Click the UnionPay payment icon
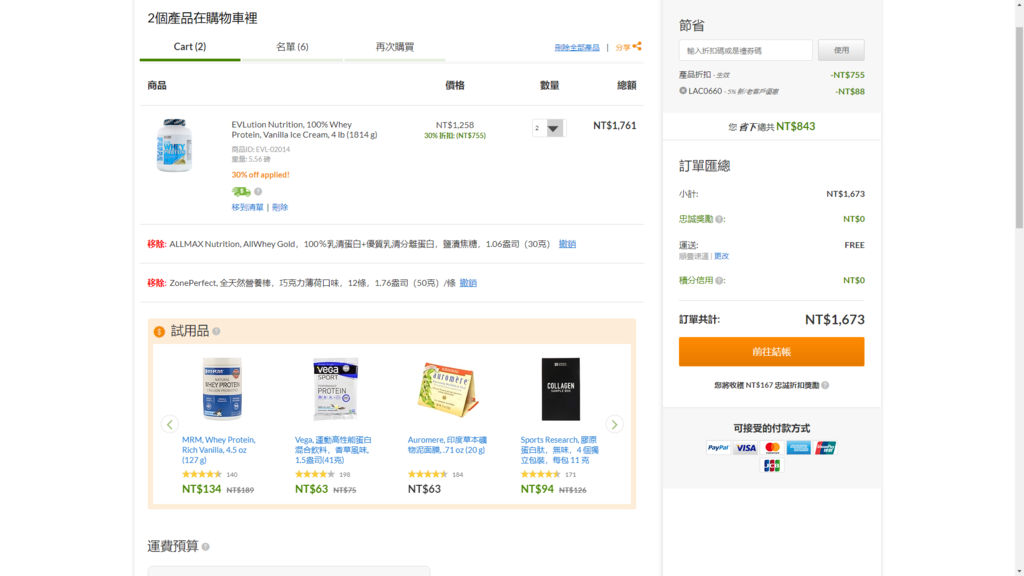The width and height of the screenshot is (1024, 576). [x=825, y=448]
